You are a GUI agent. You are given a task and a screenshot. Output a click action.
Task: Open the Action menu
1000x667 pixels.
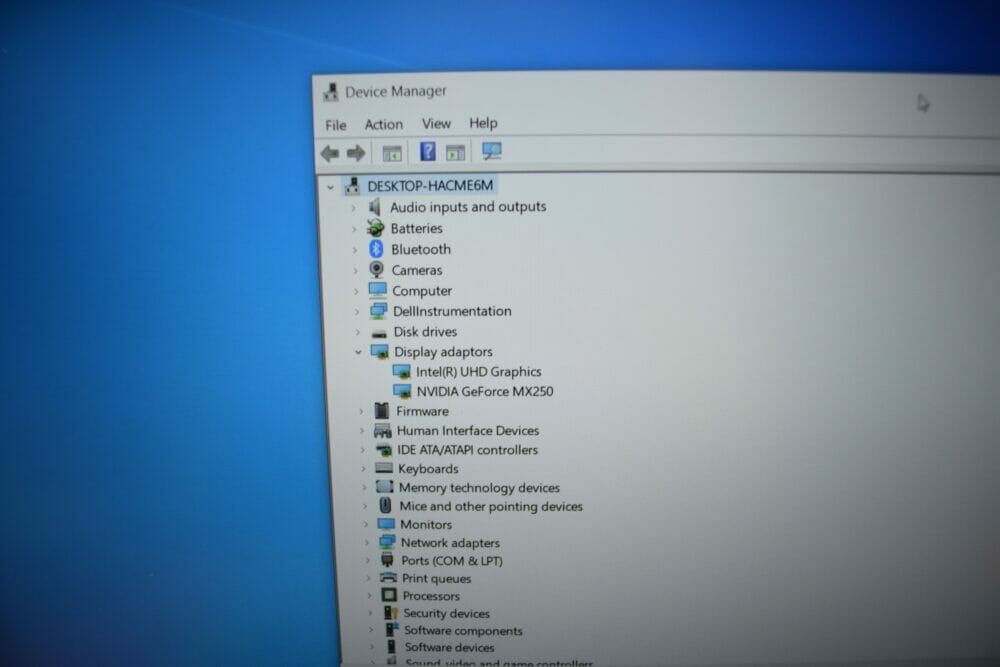(384, 124)
